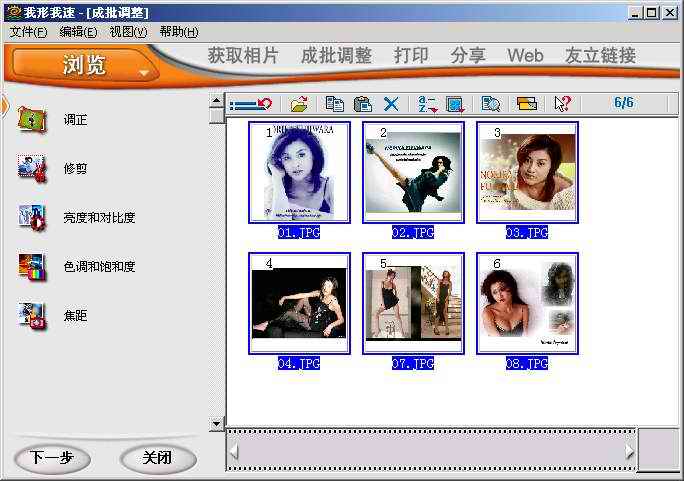Click the orange collapse arrow at left edge
This screenshot has width=684, height=481.
click(4, 105)
